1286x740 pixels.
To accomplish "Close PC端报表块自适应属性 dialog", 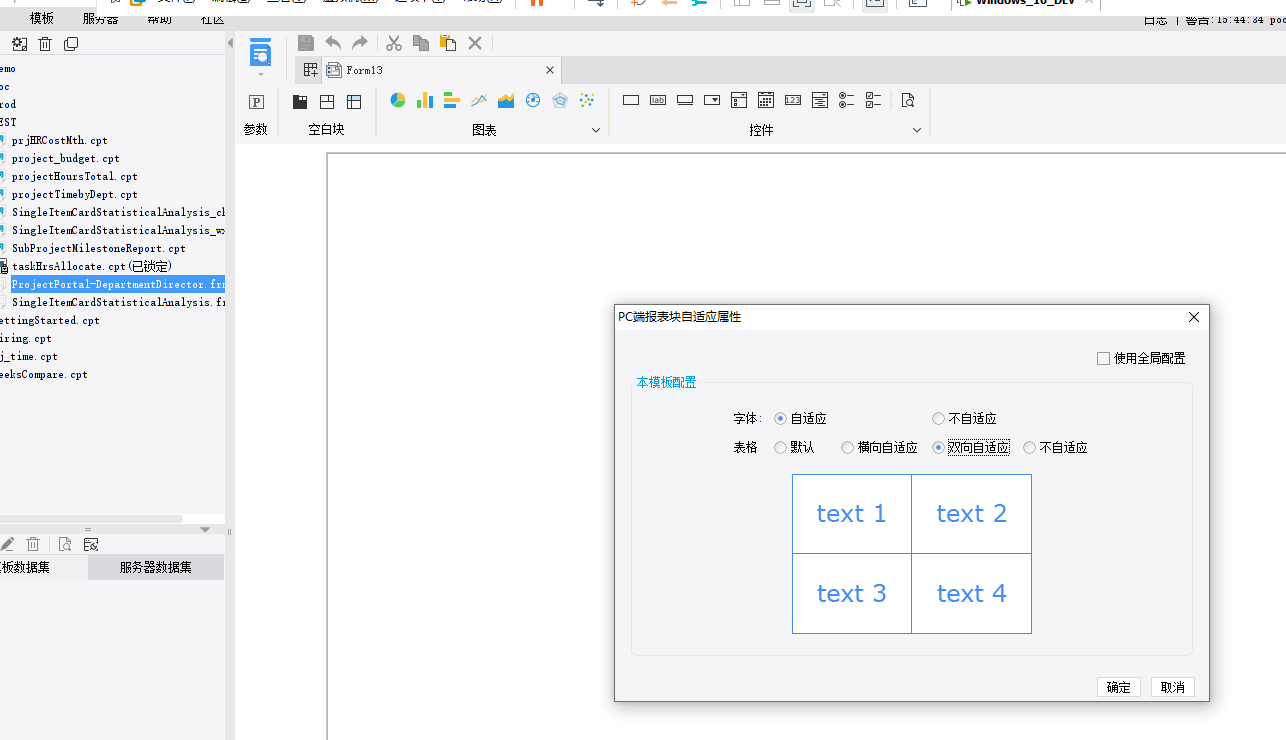I will (x=1193, y=317).
